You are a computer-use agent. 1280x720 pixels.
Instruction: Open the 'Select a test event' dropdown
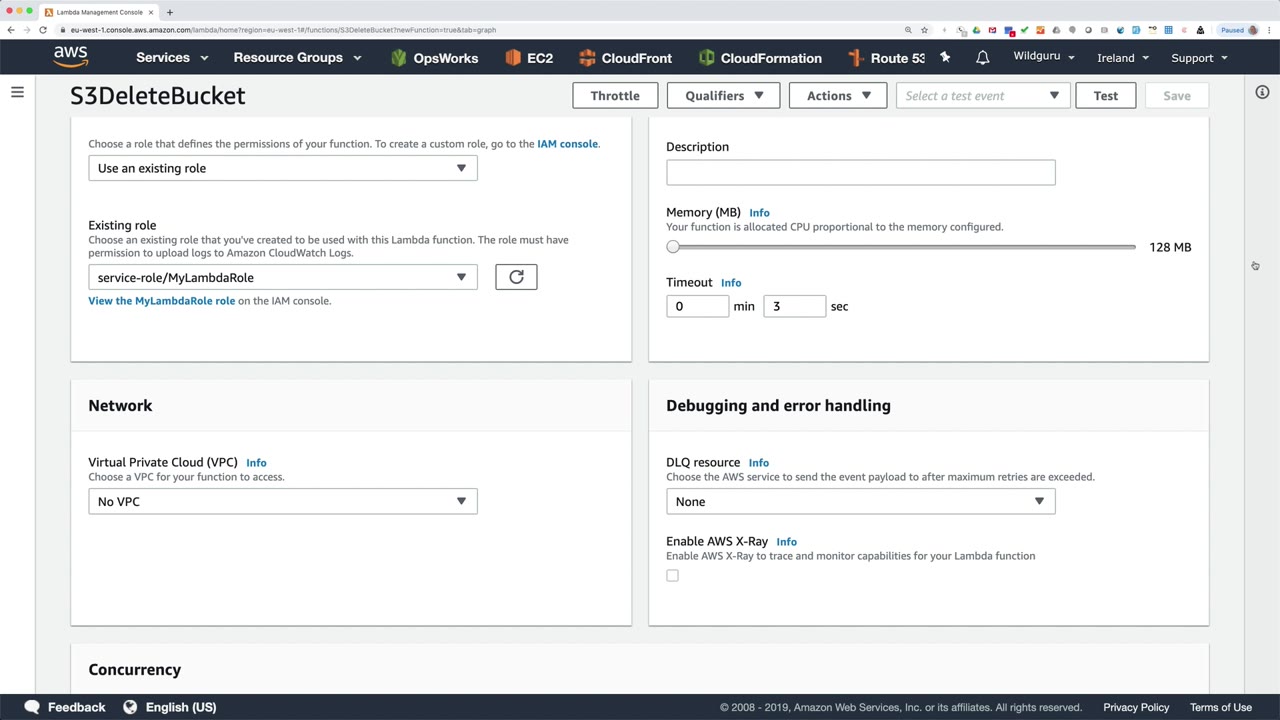tap(982, 96)
